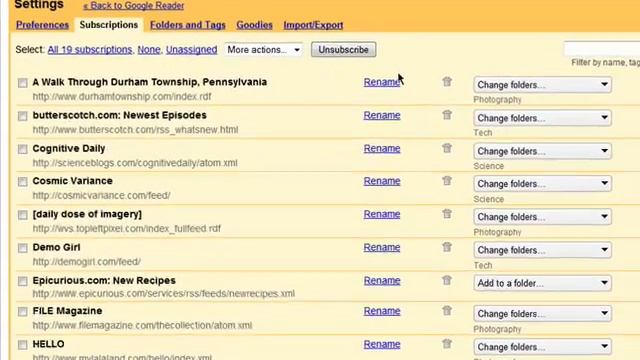Check the Durham Township subscription checkbox

[22, 83]
